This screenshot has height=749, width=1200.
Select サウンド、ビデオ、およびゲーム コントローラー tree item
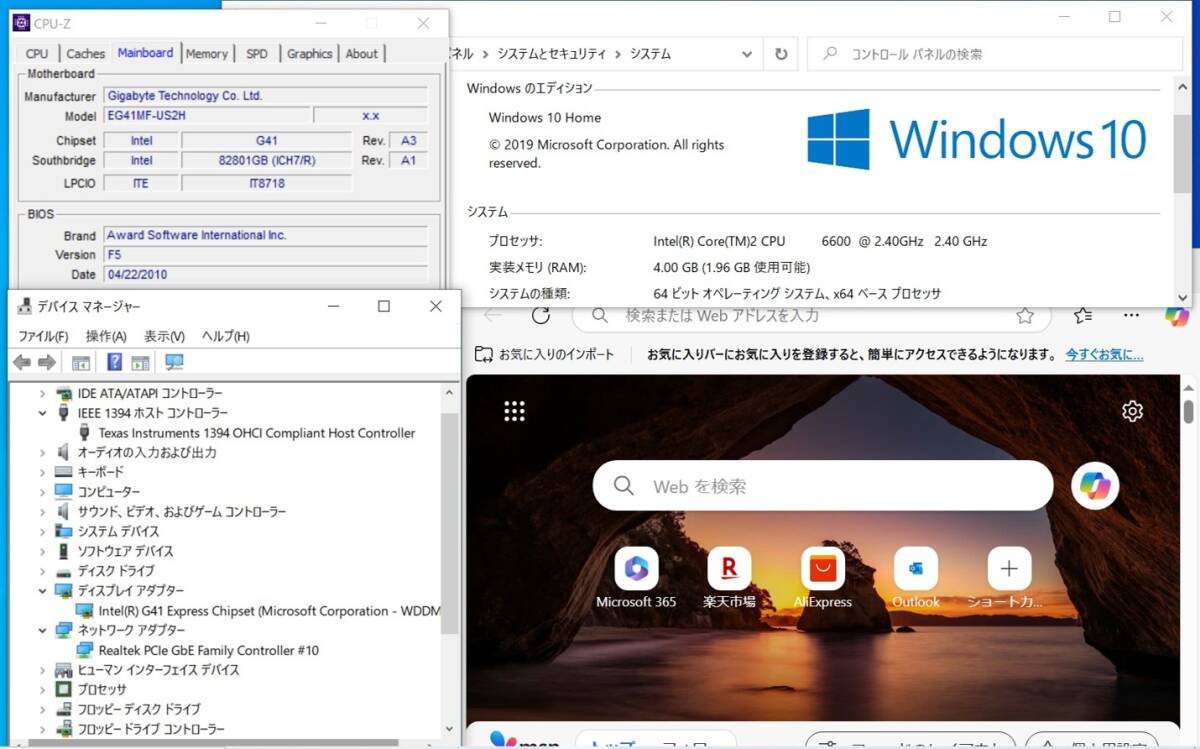[182, 512]
